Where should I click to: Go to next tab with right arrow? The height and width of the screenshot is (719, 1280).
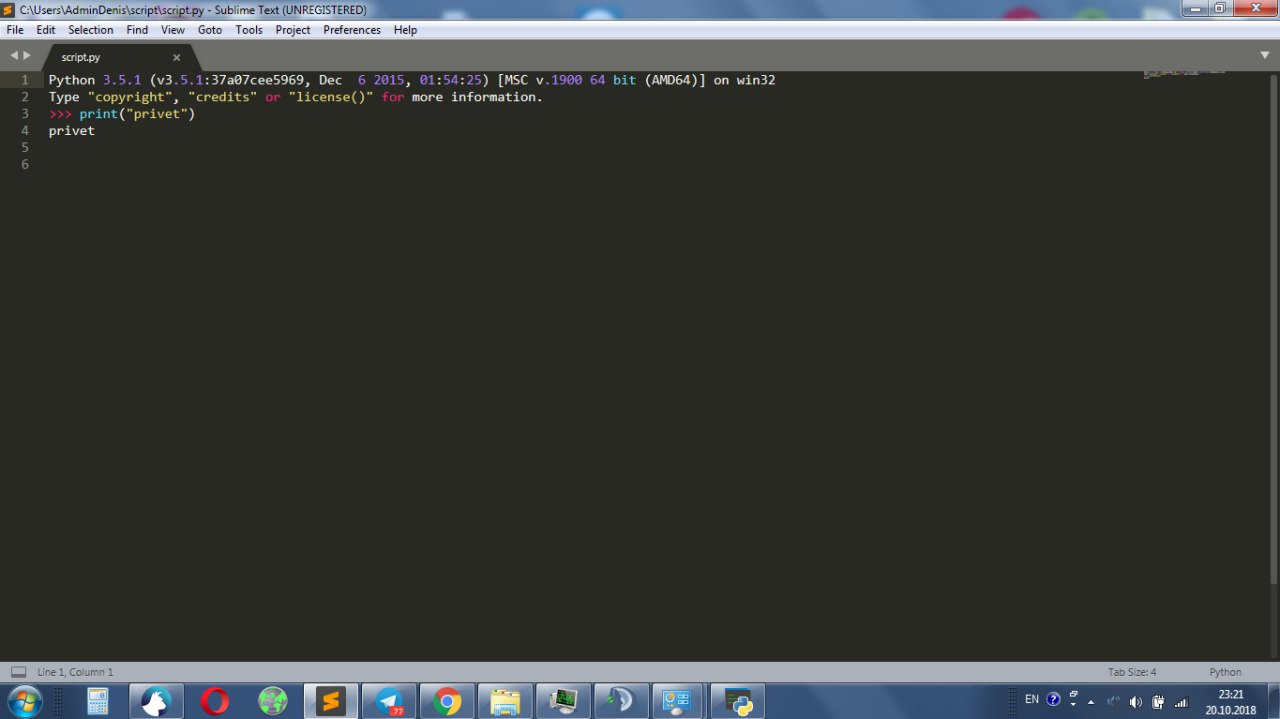27,55
